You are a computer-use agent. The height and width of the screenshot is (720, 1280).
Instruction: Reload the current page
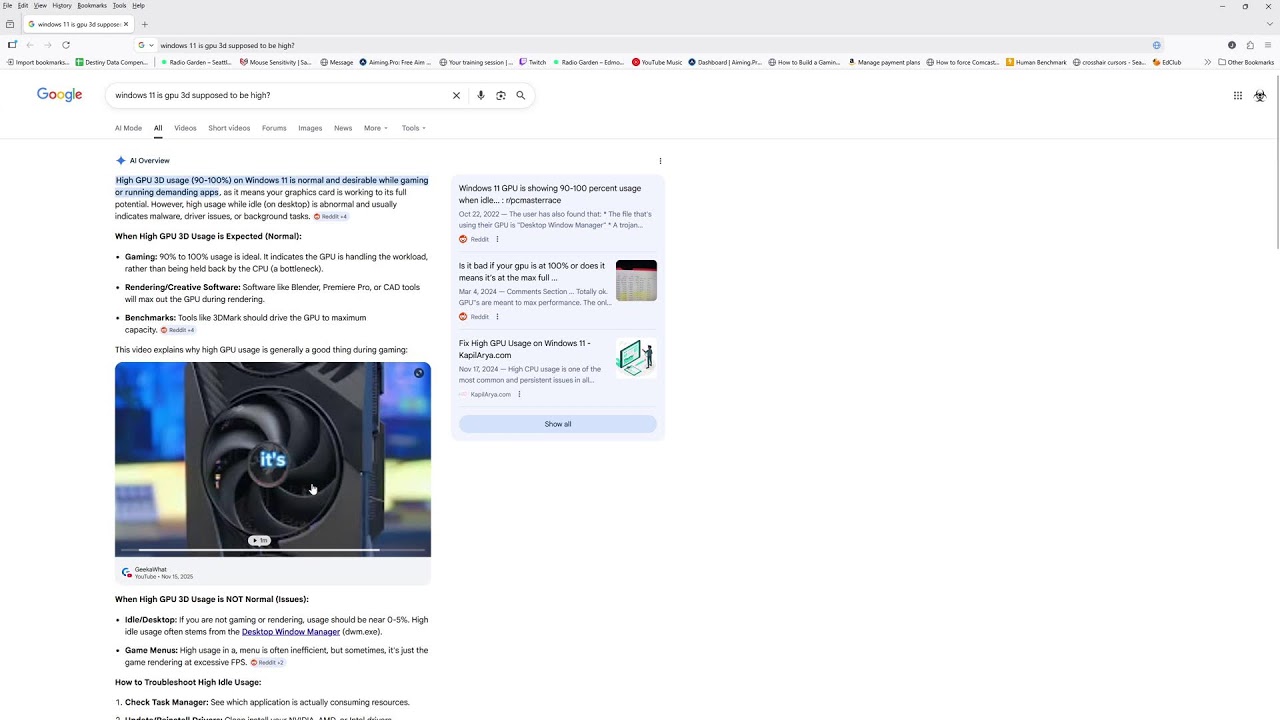click(66, 45)
